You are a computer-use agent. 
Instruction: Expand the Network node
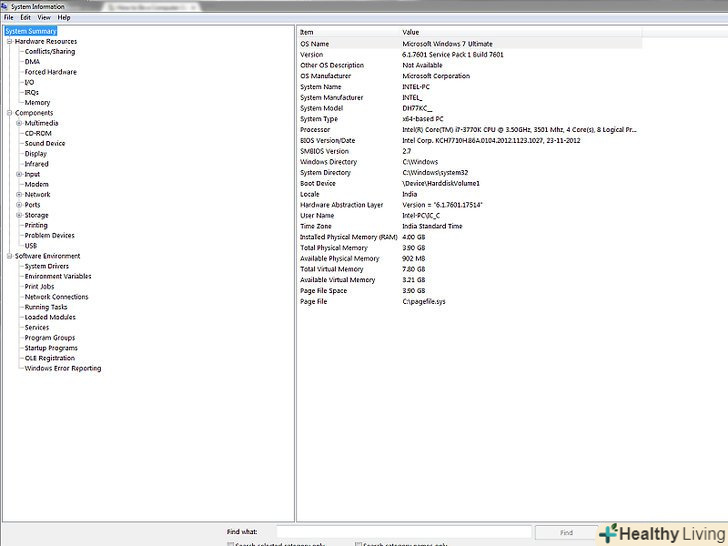point(19,195)
